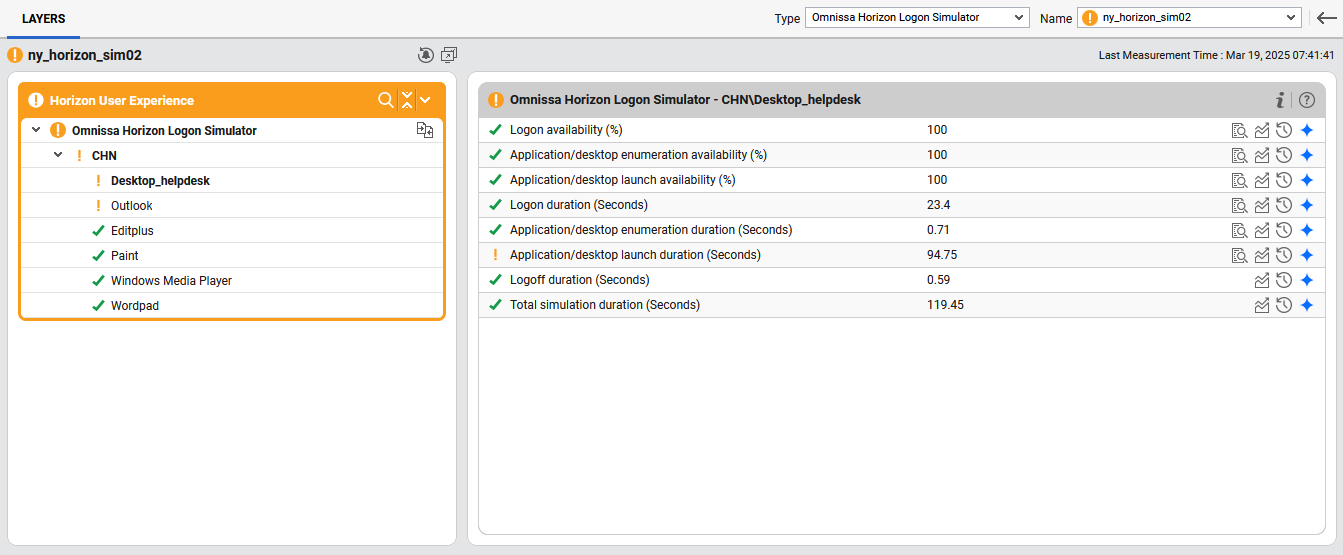The image size is (1343, 555).
Task: Click the Last Measurement Time text
Action: pos(1217,55)
